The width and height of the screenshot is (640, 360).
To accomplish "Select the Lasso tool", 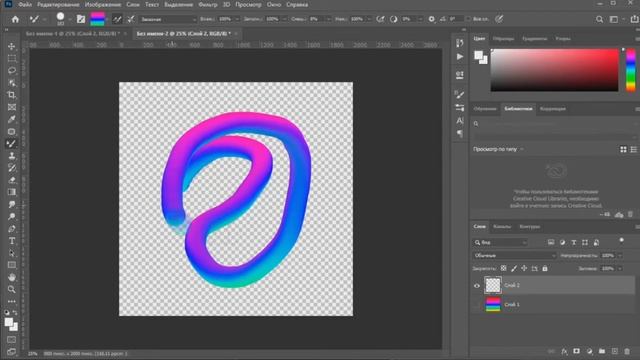I will tap(11, 70).
